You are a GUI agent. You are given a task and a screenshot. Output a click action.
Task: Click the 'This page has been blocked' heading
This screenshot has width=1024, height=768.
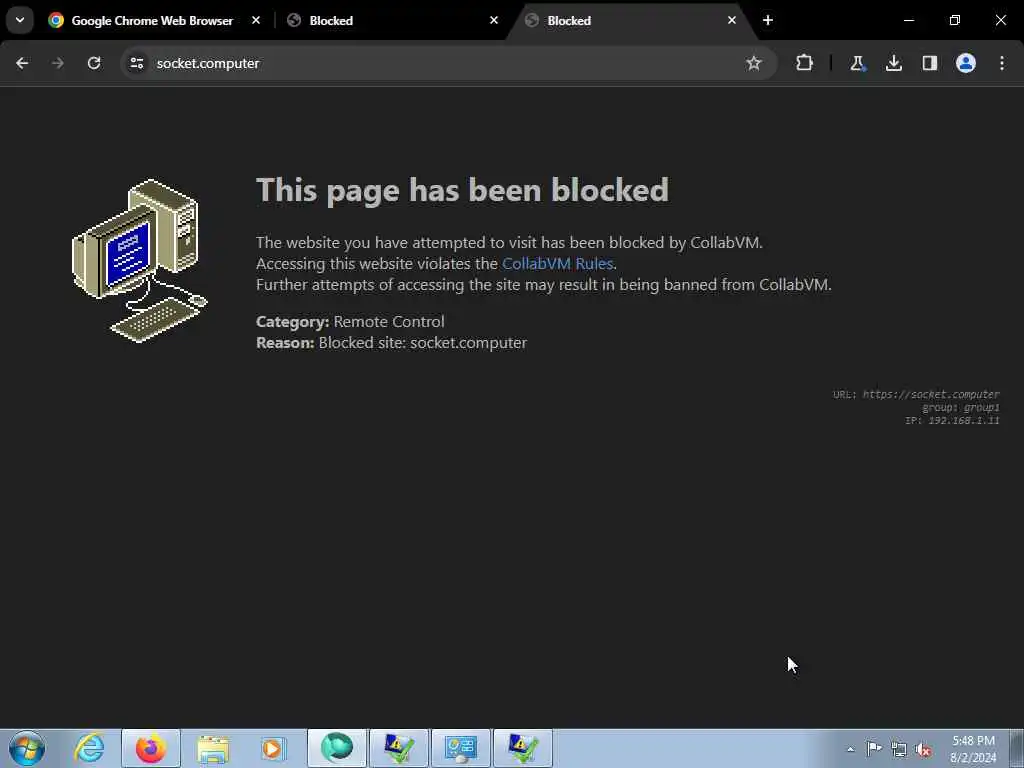pyautogui.click(x=462, y=190)
